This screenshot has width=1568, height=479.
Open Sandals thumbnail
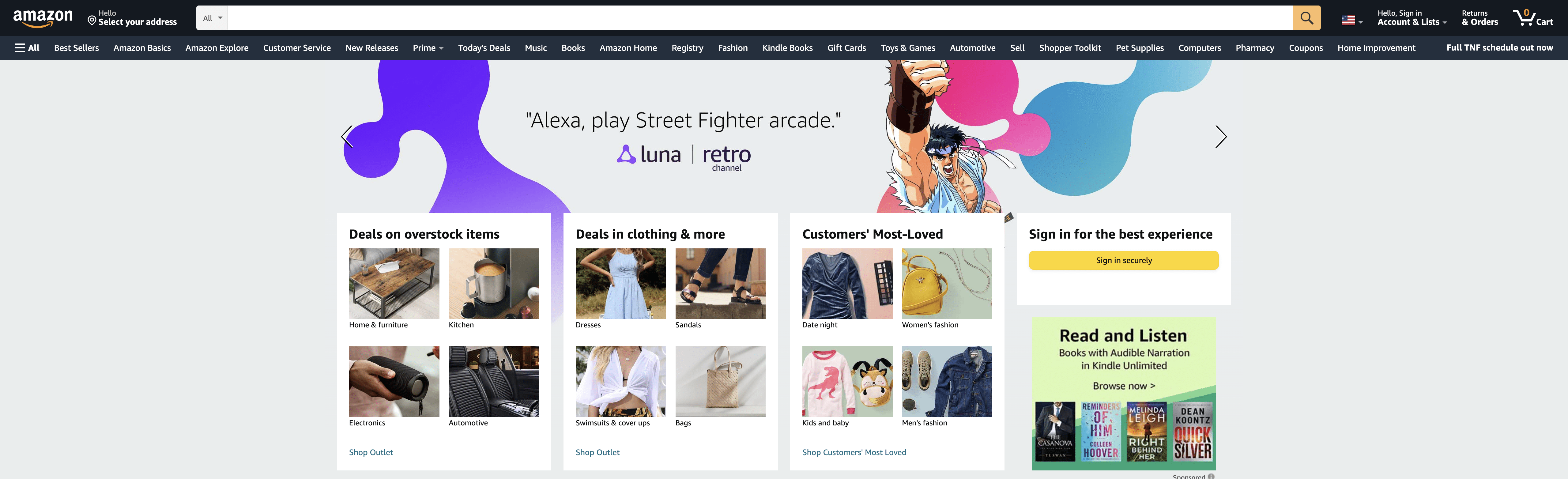(x=720, y=284)
